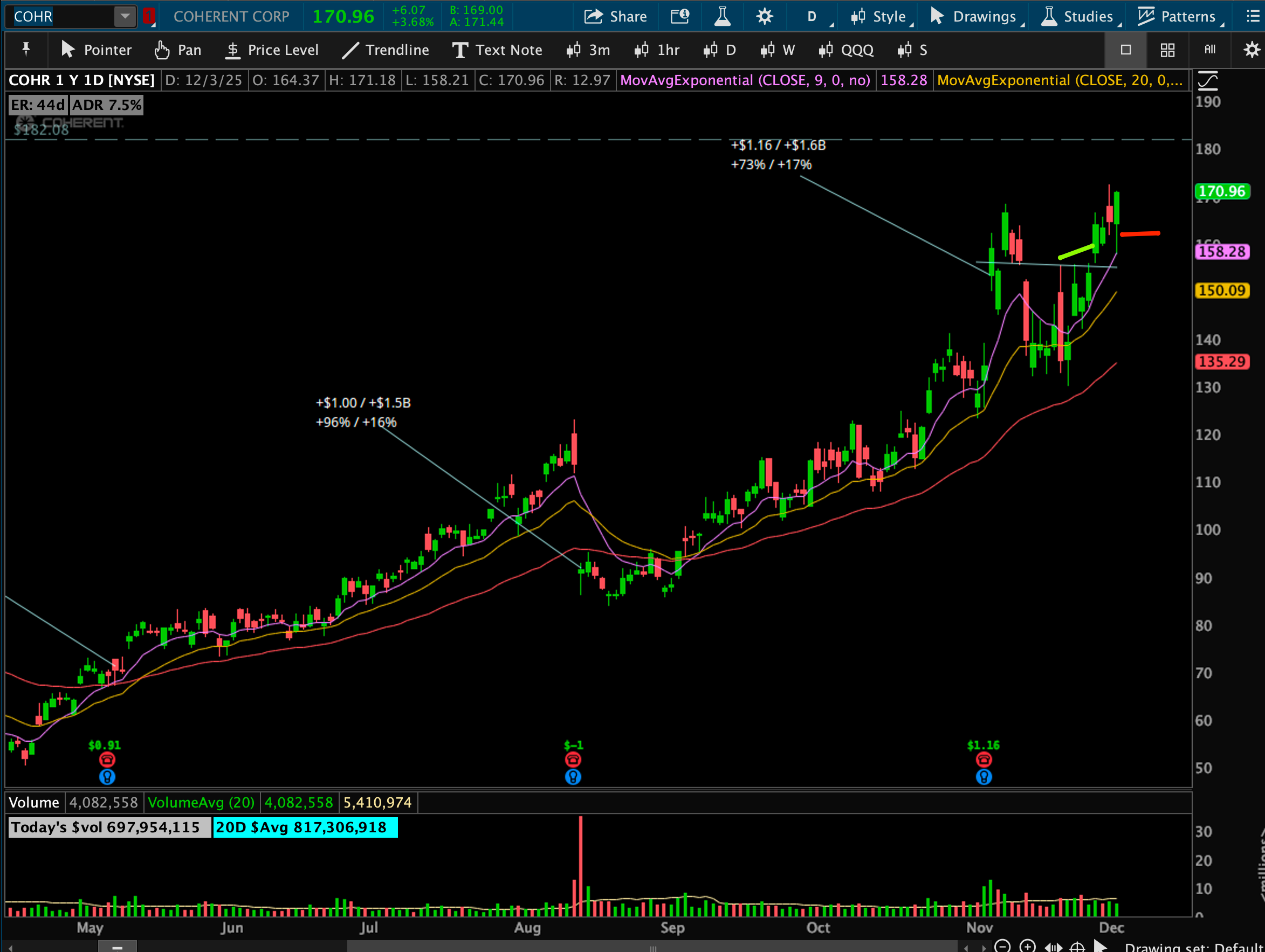The width and height of the screenshot is (1265, 952).
Task: Click the horizontal chart scrollbar thumb
Action: coord(652,948)
